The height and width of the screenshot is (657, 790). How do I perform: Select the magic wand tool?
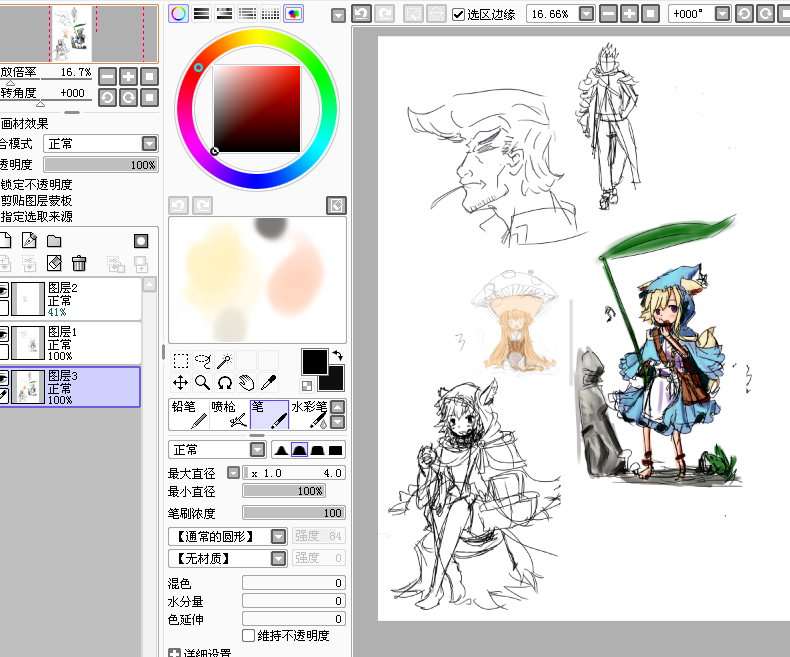(225, 361)
